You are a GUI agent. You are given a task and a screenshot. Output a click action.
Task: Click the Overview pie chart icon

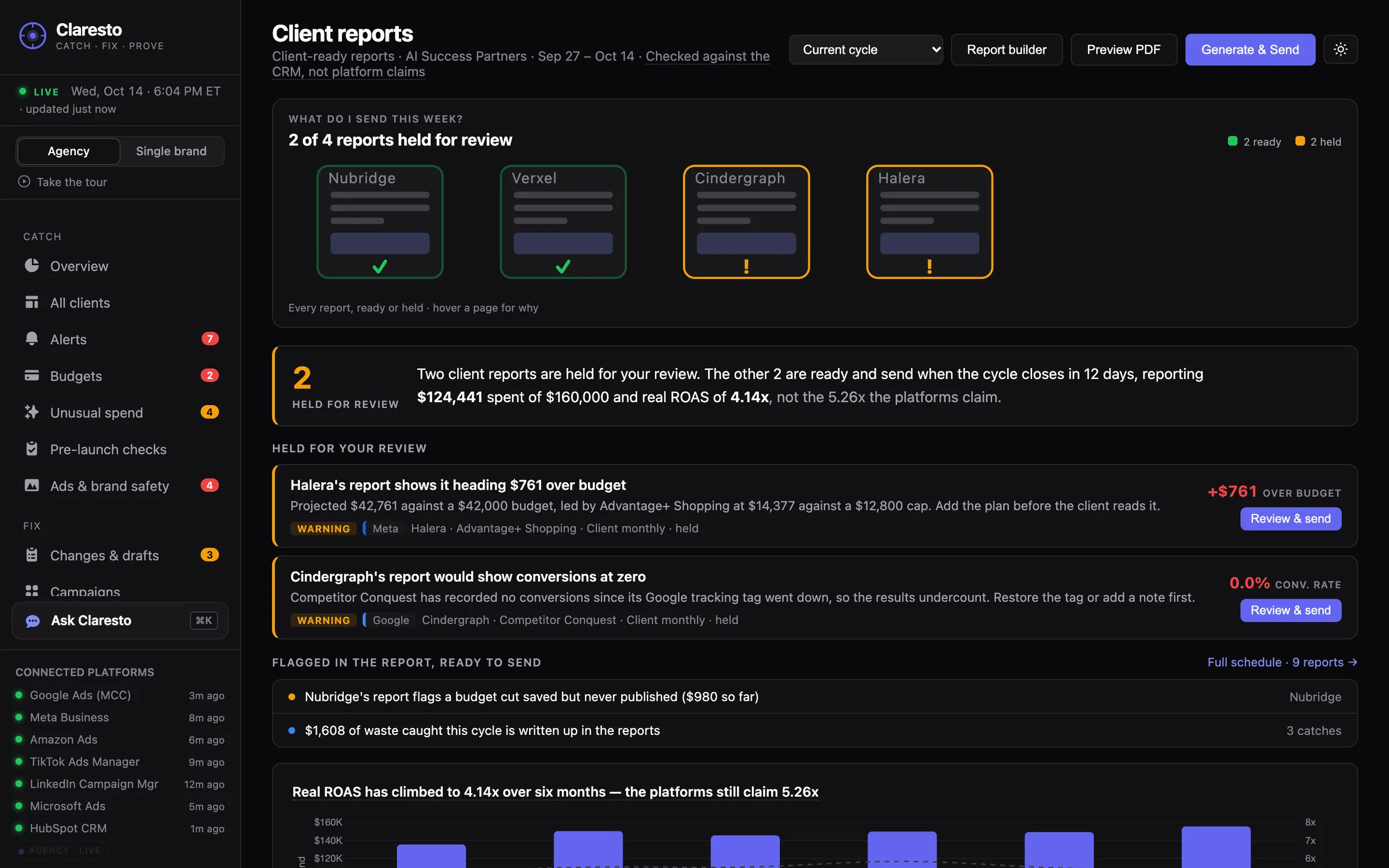click(x=32, y=266)
